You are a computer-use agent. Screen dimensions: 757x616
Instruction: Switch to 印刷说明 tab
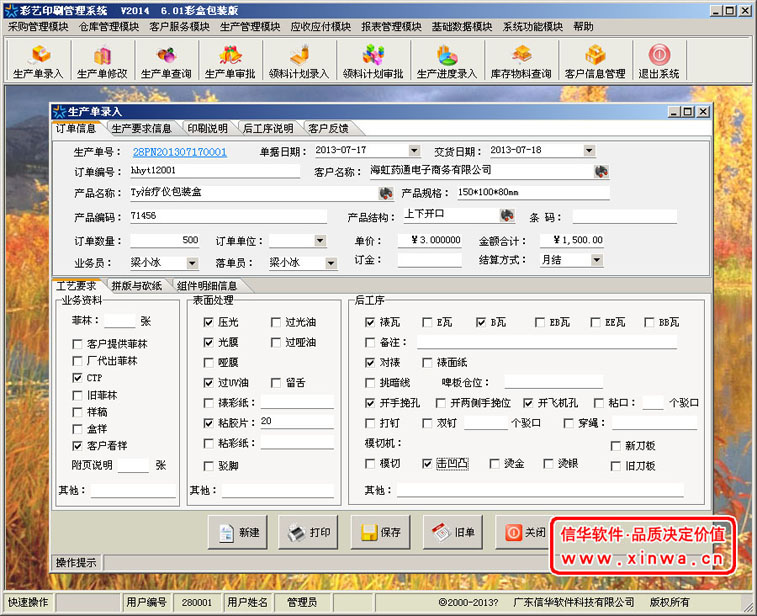click(x=208, y=128)
